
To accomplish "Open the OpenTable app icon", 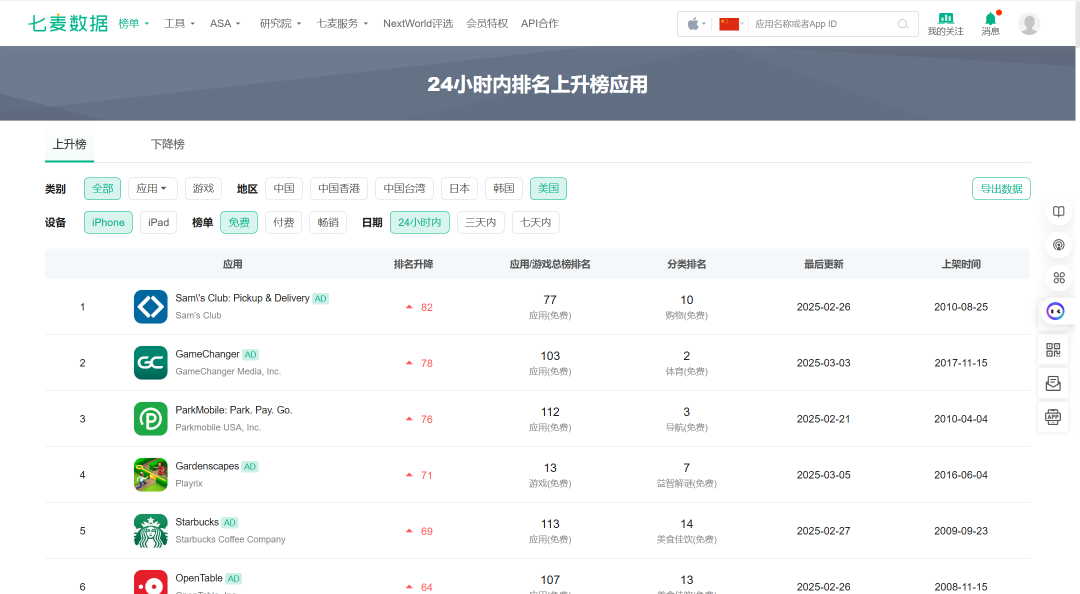I will coord(151,582).
